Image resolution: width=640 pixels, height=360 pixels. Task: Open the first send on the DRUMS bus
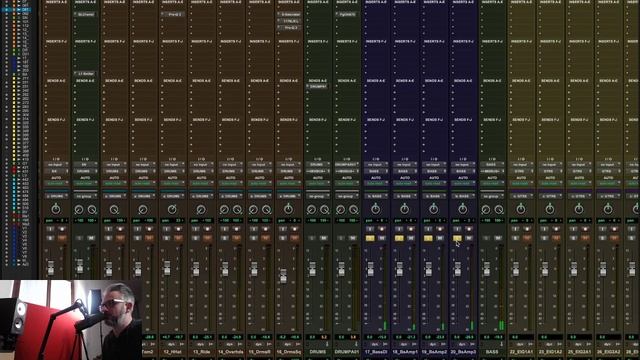point(318,87)
